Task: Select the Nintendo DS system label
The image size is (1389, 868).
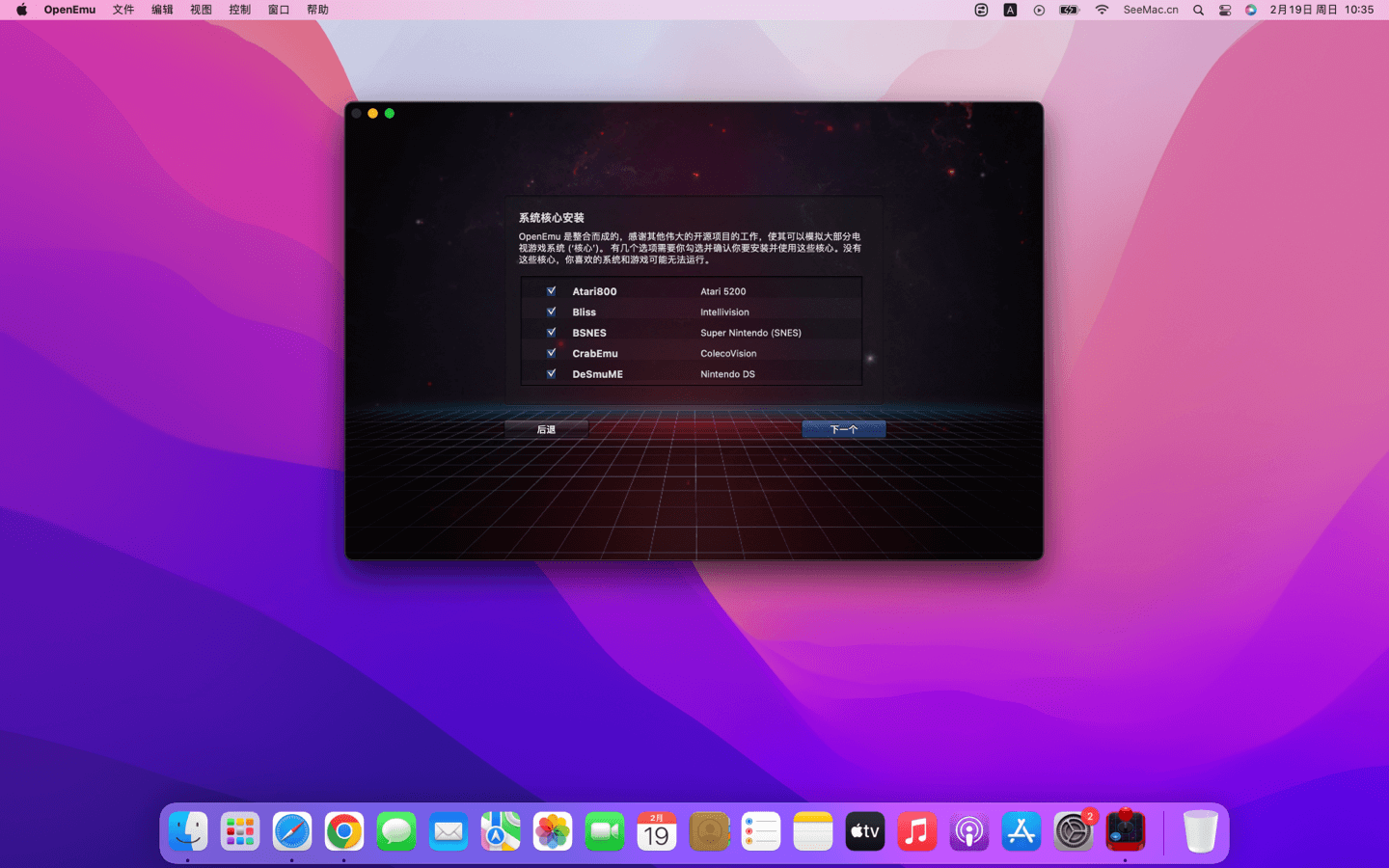Action: pyautogui.click(x=727, y=374)
